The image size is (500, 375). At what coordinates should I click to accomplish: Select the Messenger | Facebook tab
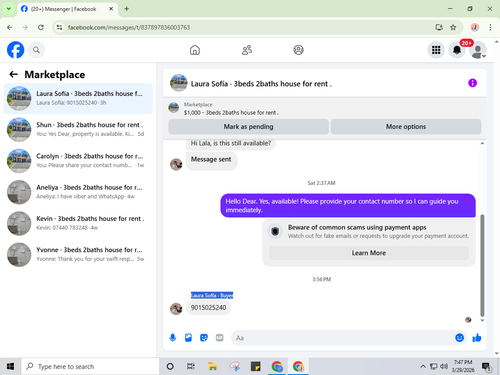(x=67, y=9)
